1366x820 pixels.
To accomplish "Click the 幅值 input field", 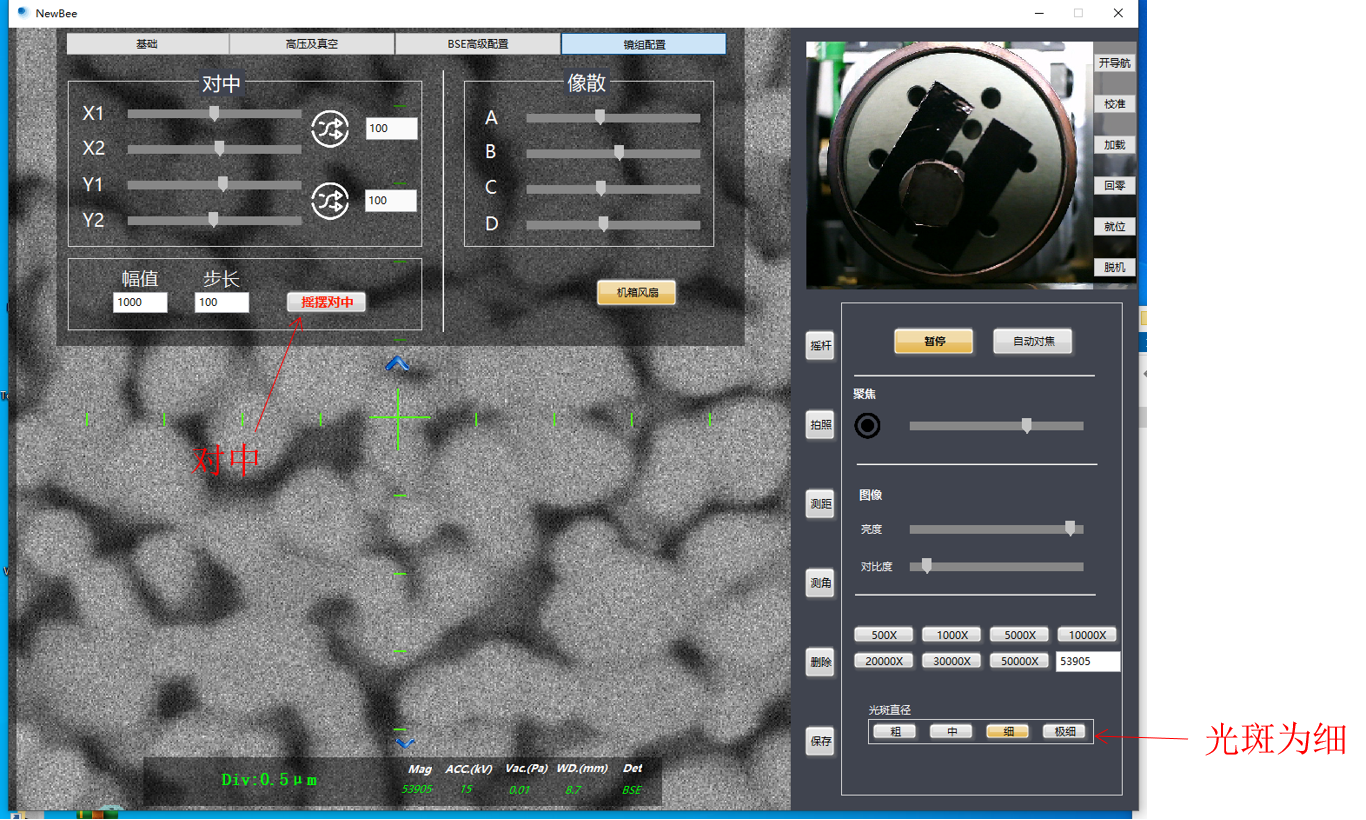I will tap(140, 302).
